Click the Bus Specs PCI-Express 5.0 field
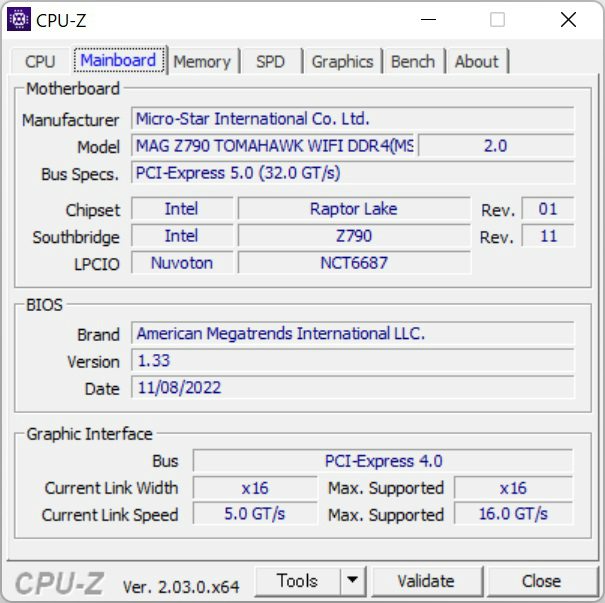 click(353, 173)
